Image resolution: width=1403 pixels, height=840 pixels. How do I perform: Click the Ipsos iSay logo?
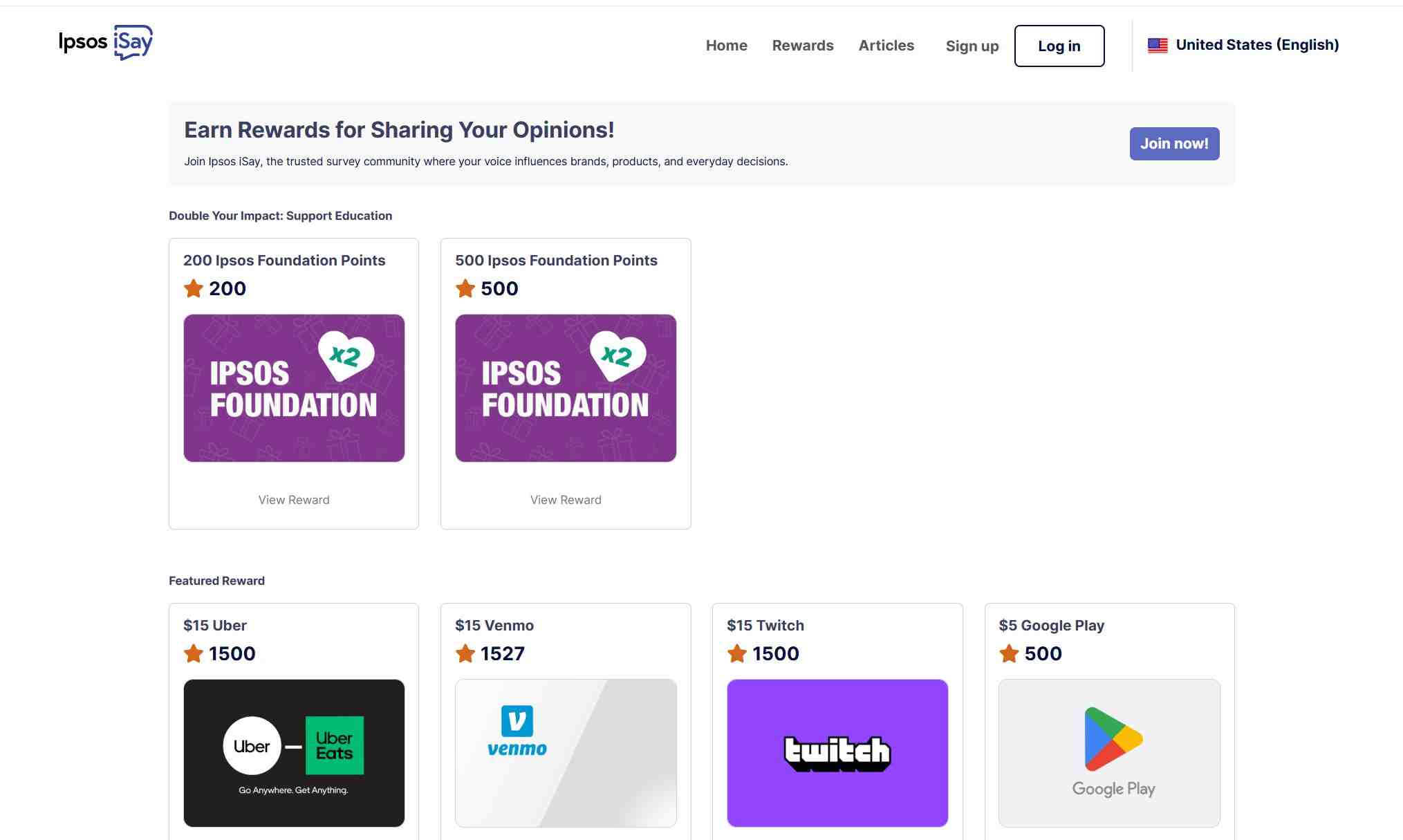click(106, 42)
